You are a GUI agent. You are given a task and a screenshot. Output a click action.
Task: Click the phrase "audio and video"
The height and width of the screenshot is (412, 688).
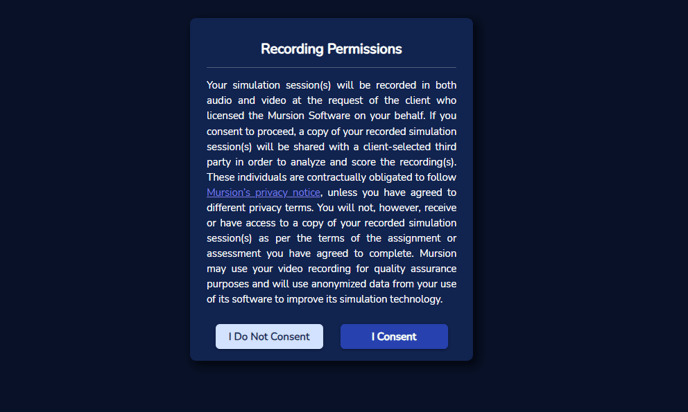246,100
